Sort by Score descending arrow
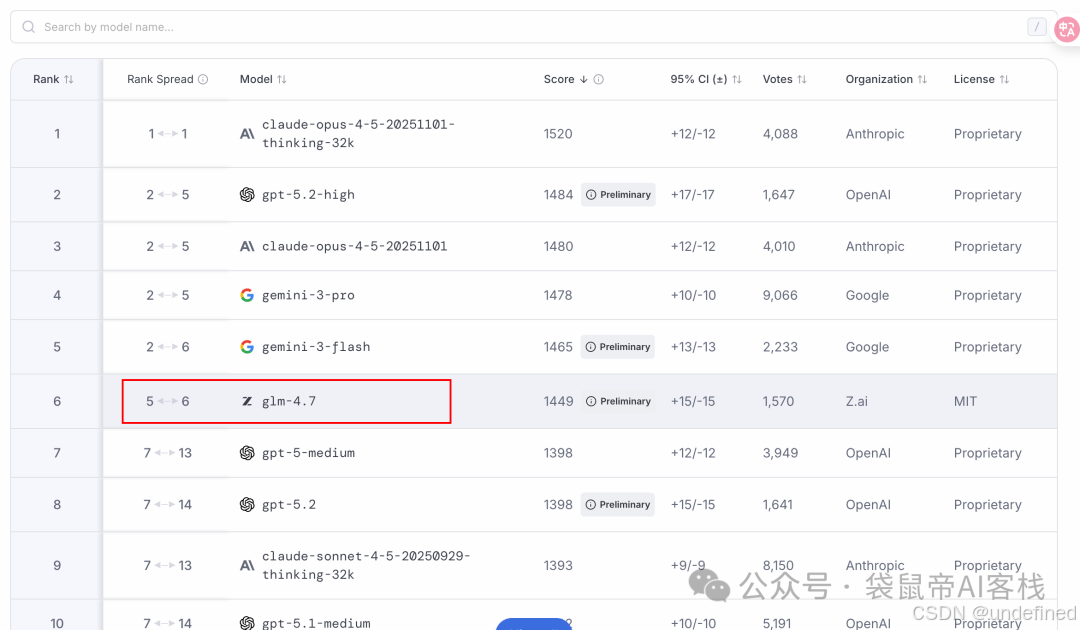Image resolution: width=1080 pixels, height=630 pixels. point(583,79)
